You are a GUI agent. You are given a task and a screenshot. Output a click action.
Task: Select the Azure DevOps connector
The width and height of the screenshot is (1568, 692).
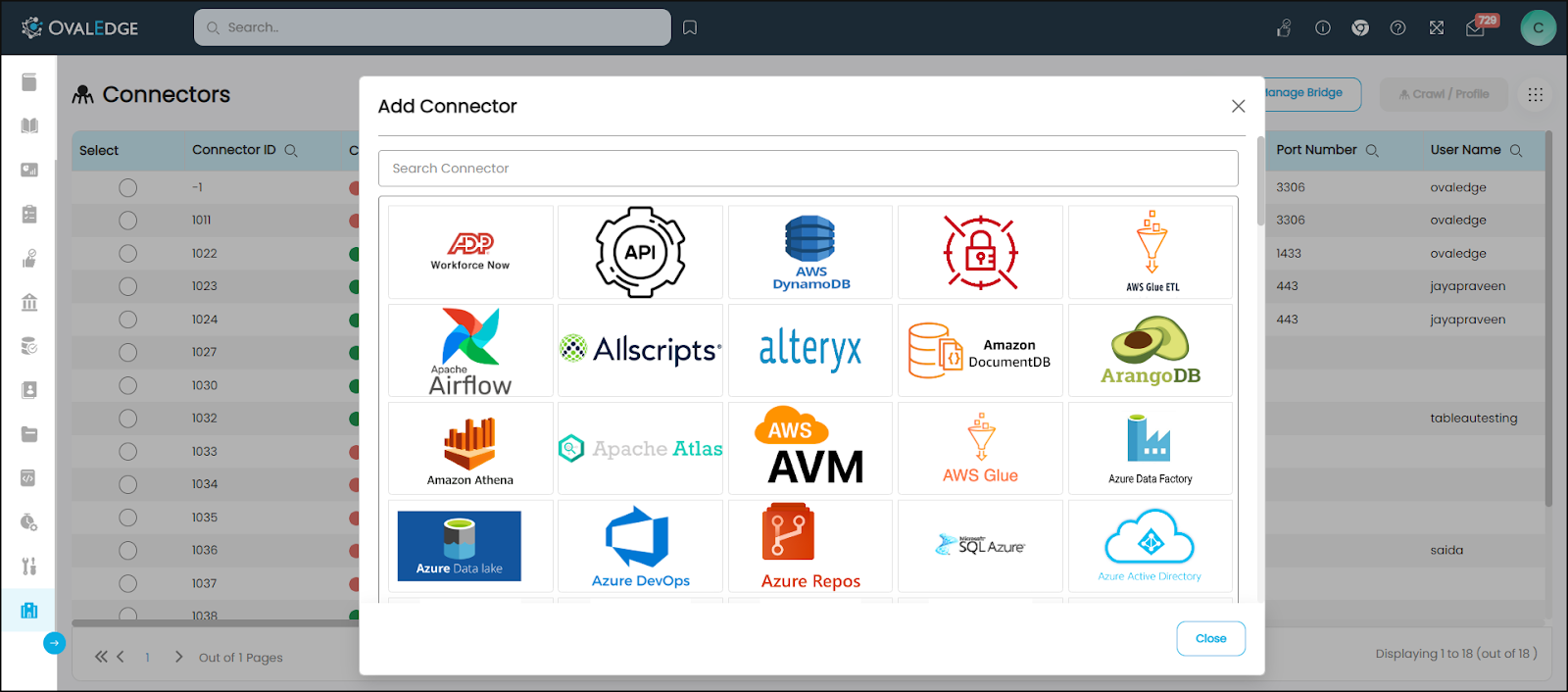tap(640, 546)
